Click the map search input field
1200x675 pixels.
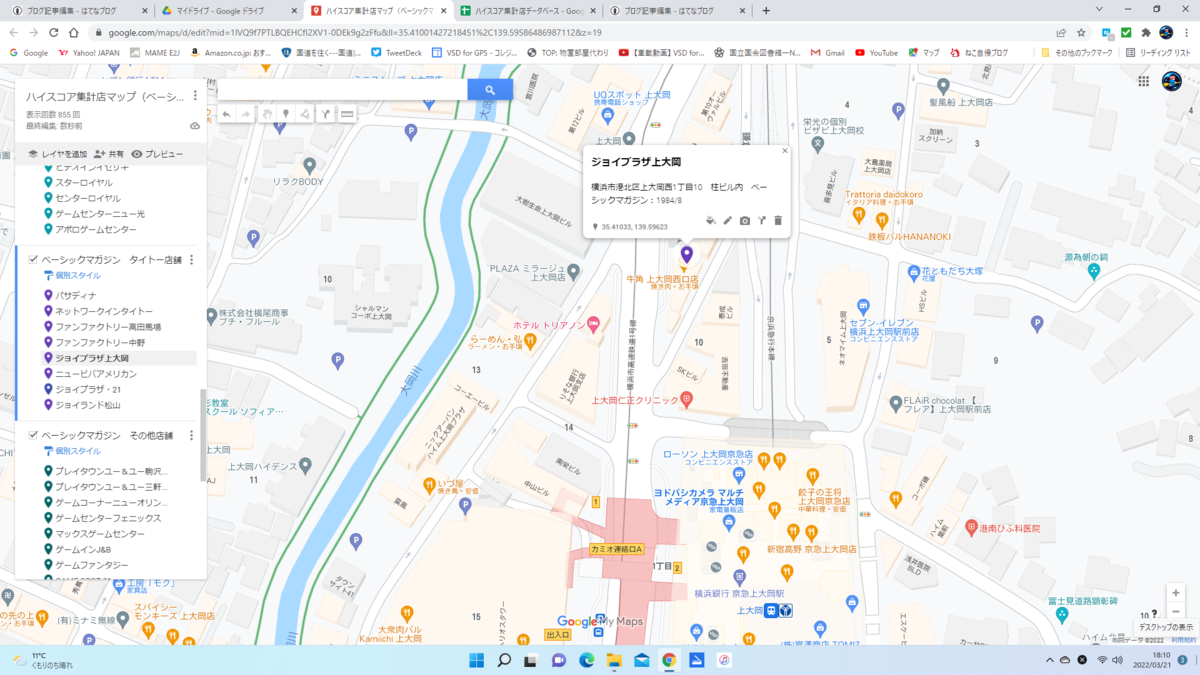click(x=343, y=90)
